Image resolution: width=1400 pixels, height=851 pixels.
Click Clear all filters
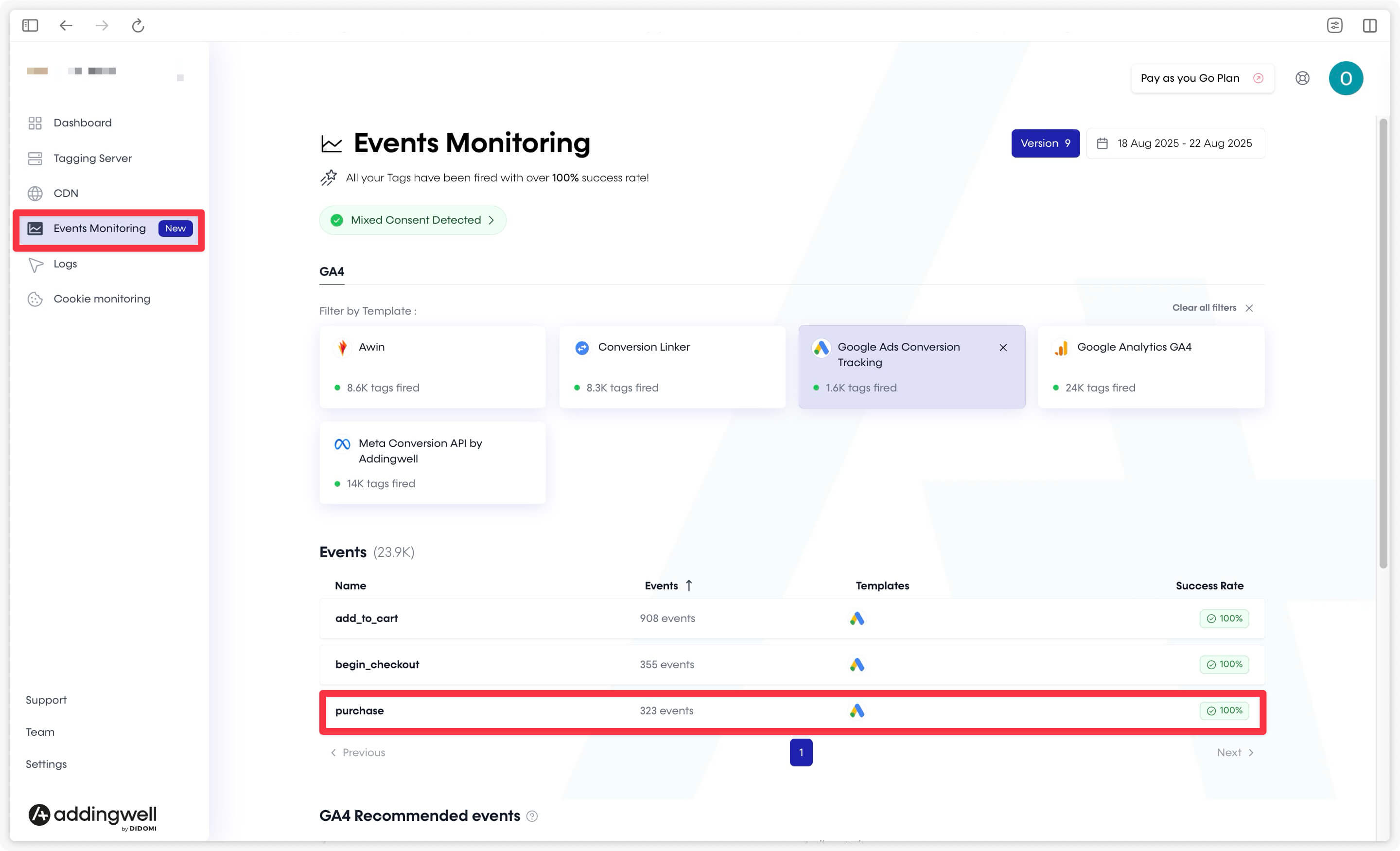pyautogui.click(x=1212, y=307)
